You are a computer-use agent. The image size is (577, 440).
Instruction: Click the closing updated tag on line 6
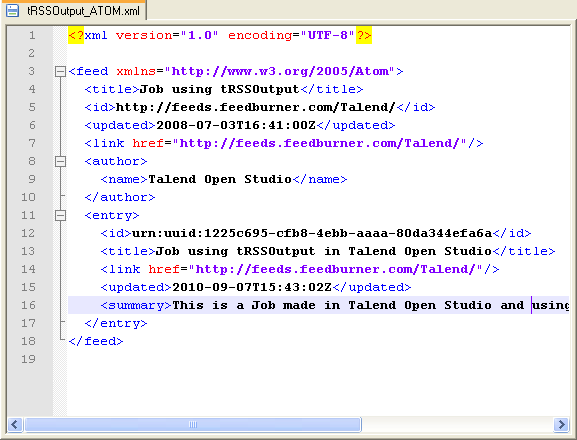[x=356, y=125]
